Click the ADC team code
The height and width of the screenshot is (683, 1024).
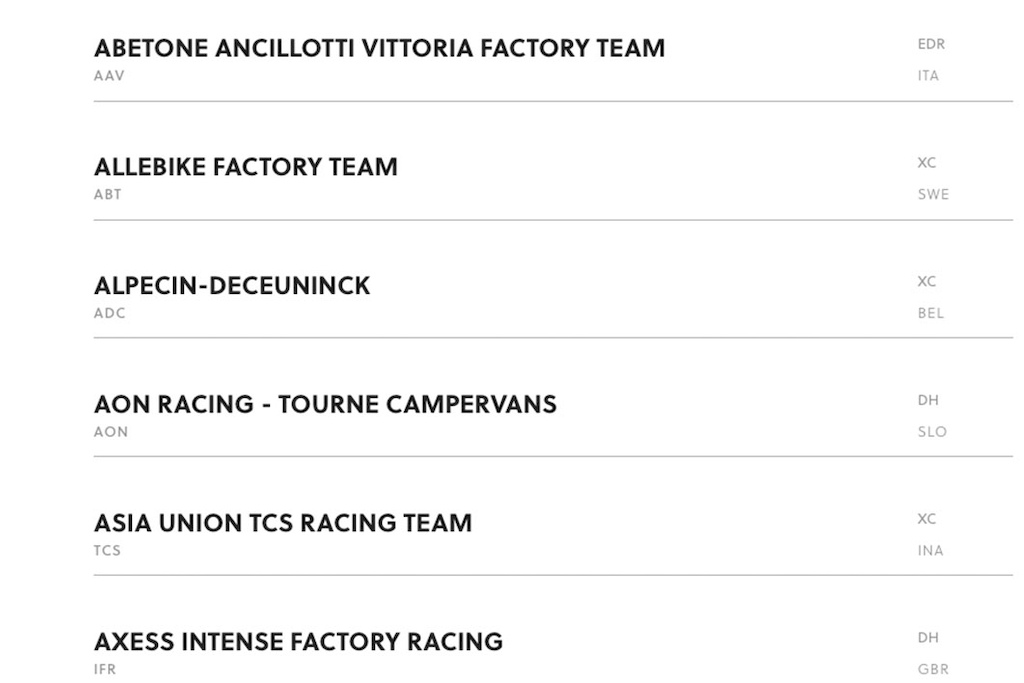110,313
